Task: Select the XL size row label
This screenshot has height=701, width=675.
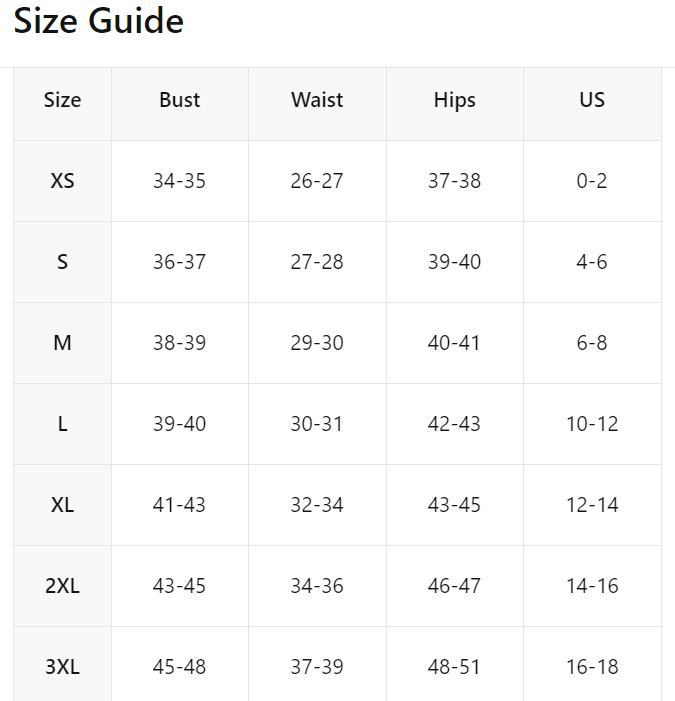Action: point(62,505)
